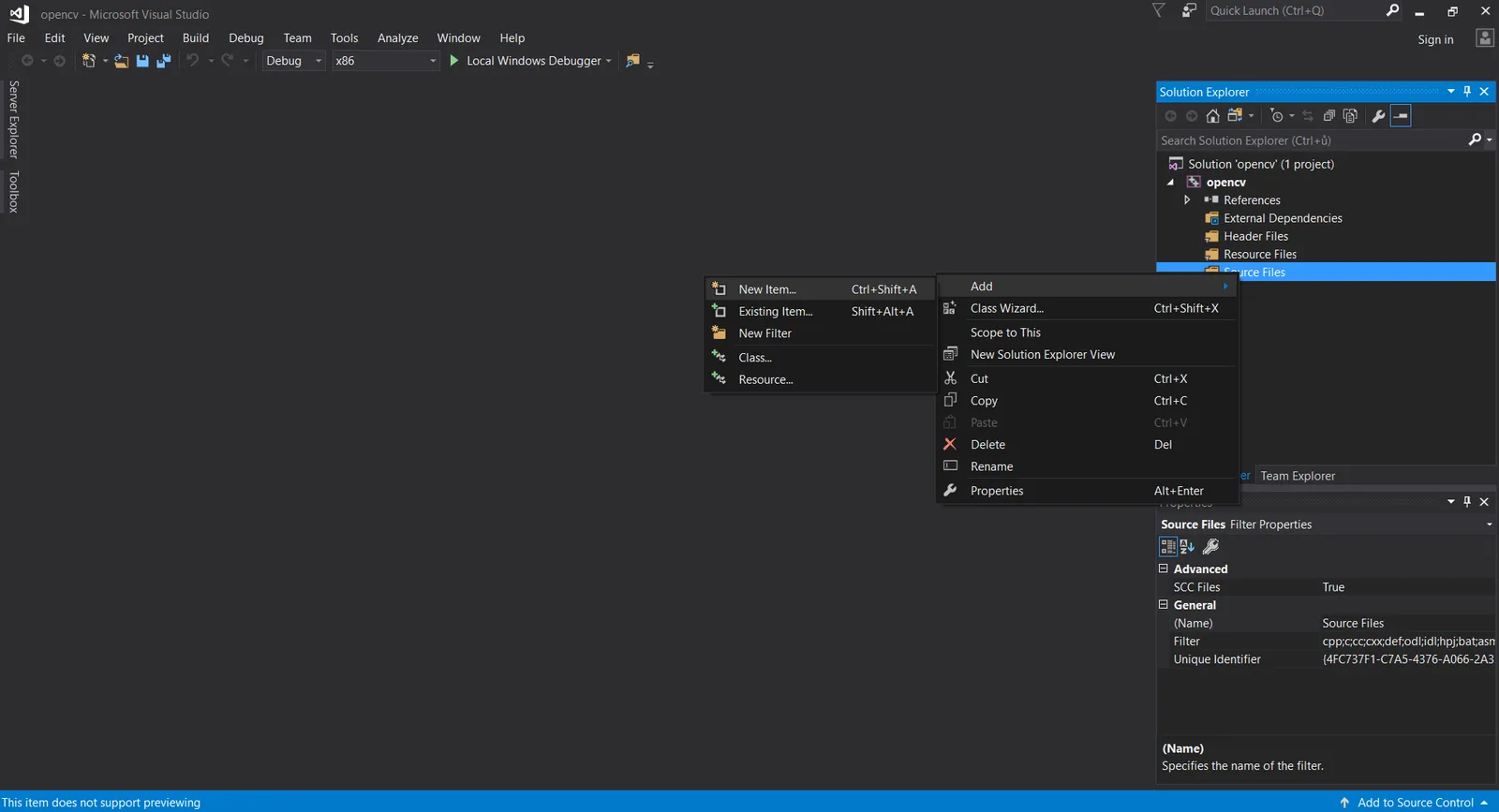Choose Existing Item... from the Add submenu
1499x812 pixels.
click(x=820, y=312)
